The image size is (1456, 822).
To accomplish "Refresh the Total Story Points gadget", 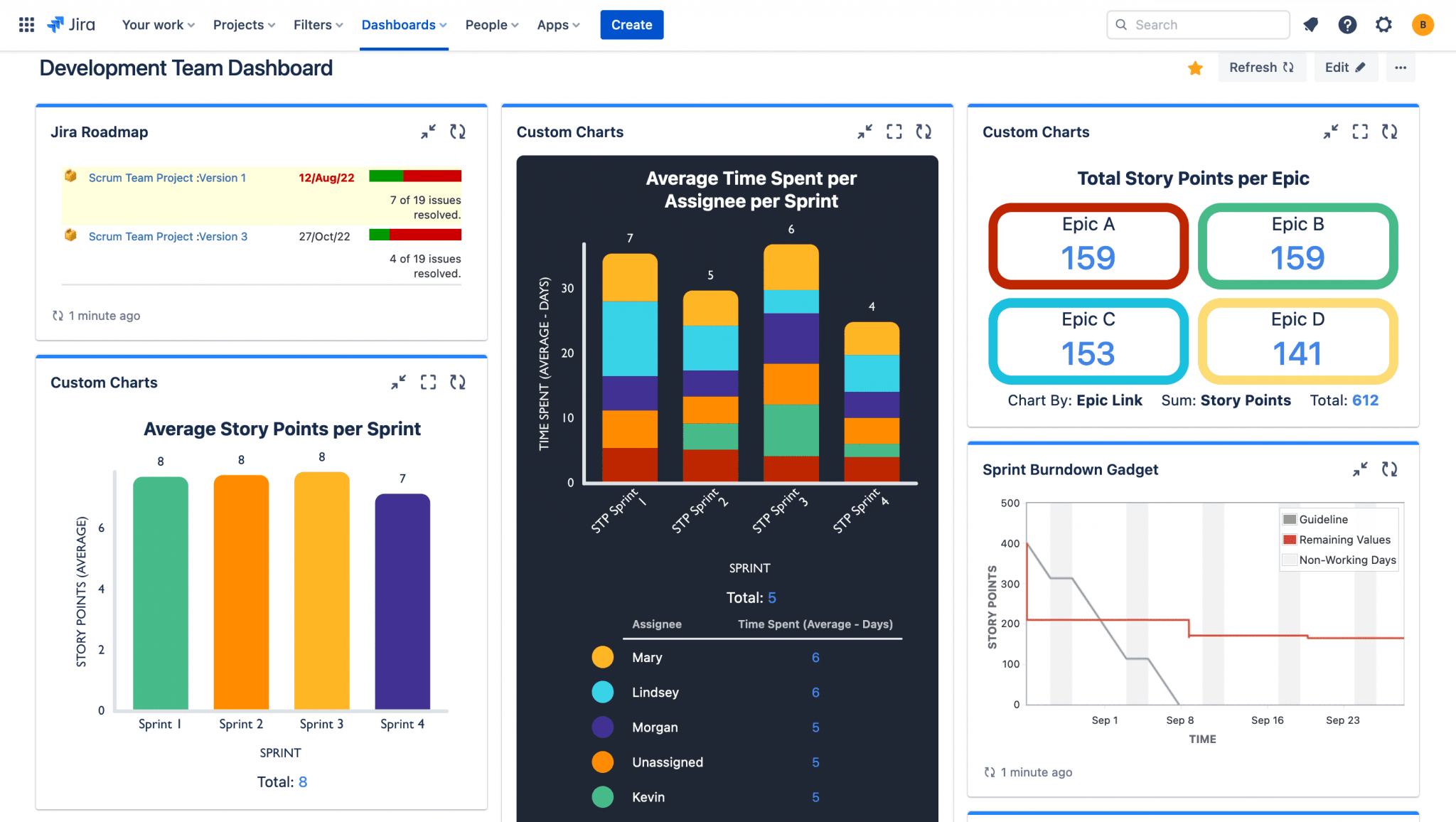I will 1389,132.
